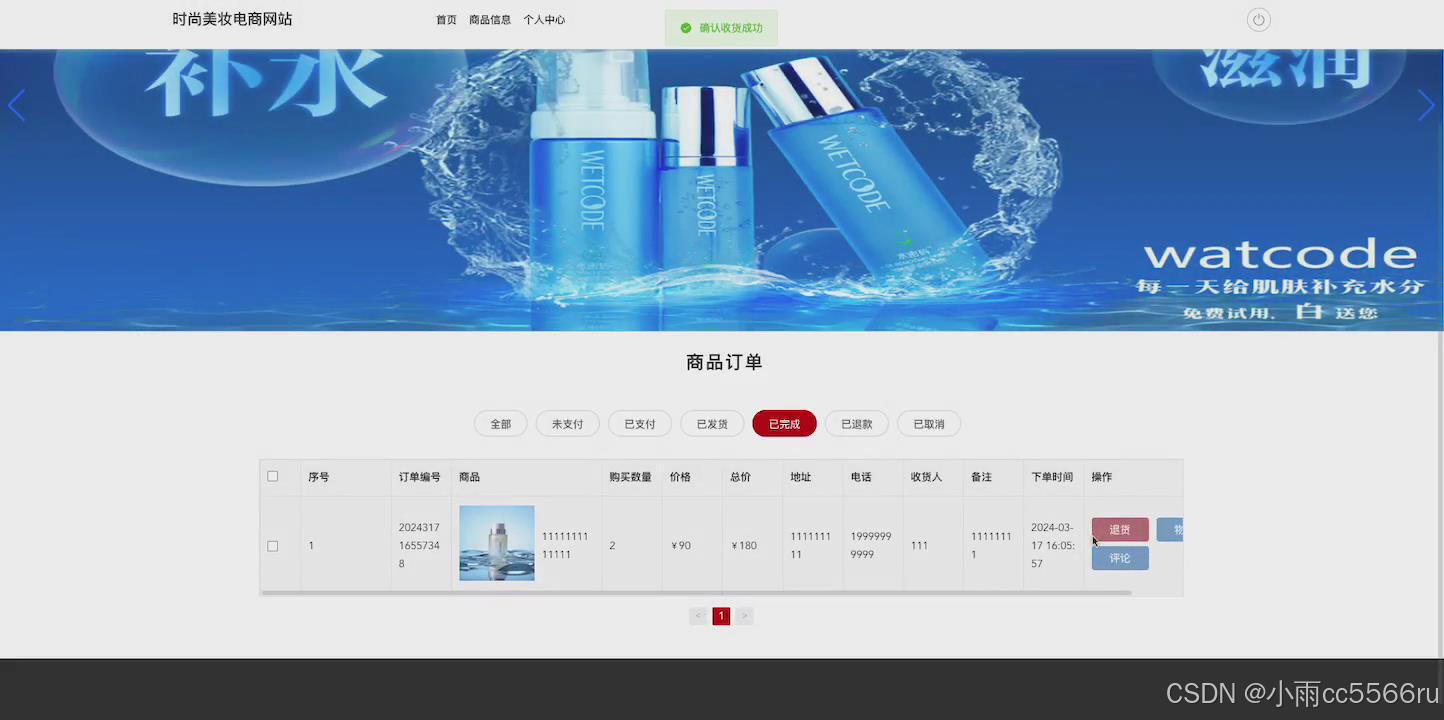Select the 未支付 order filter tab
Screen dimensions: 1444x720
(568, 424)
